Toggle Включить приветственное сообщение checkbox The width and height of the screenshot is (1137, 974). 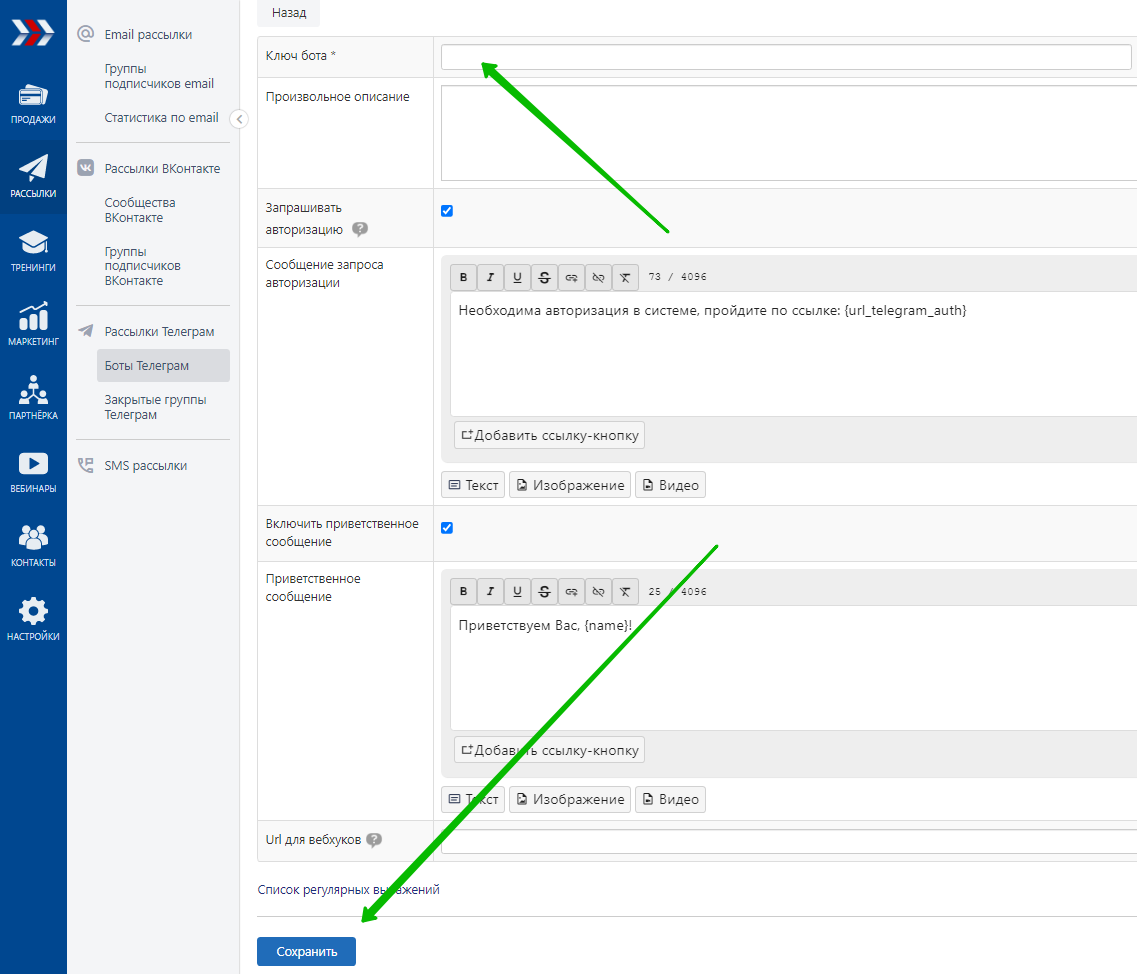pos(447,528)
